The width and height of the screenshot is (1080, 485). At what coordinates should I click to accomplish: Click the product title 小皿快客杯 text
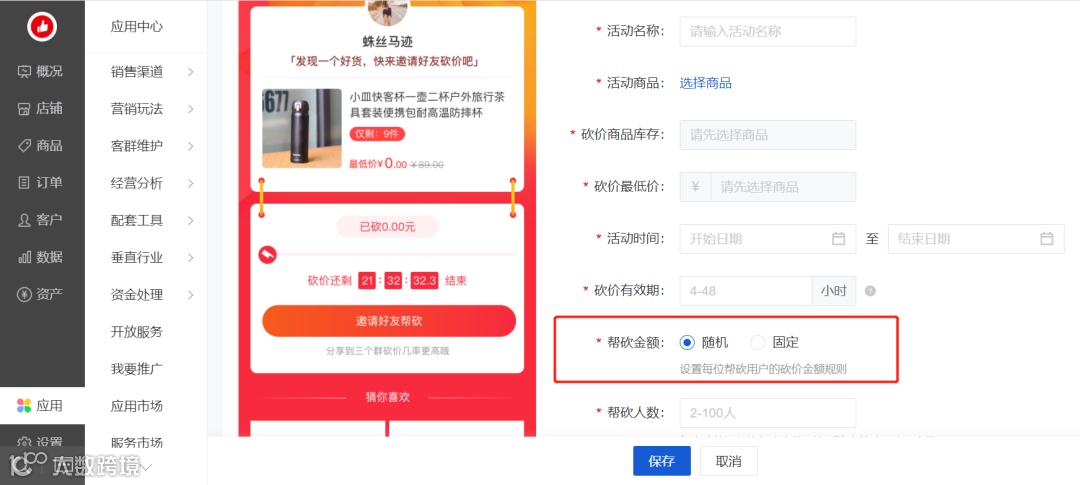[428, 105]
